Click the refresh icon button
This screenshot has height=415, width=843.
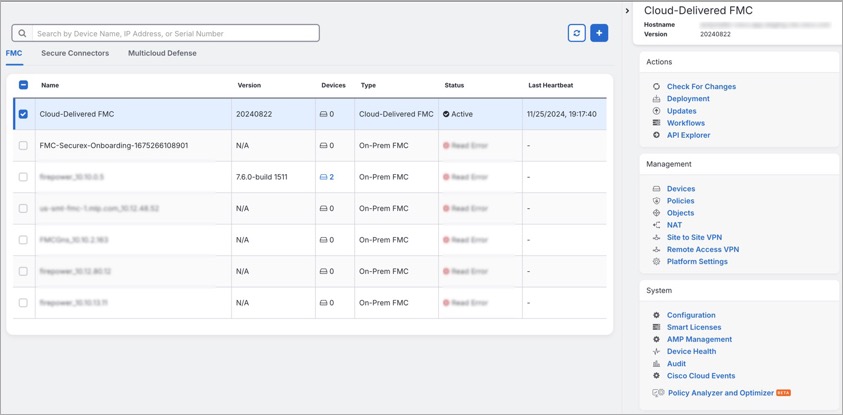coord(577,33)
